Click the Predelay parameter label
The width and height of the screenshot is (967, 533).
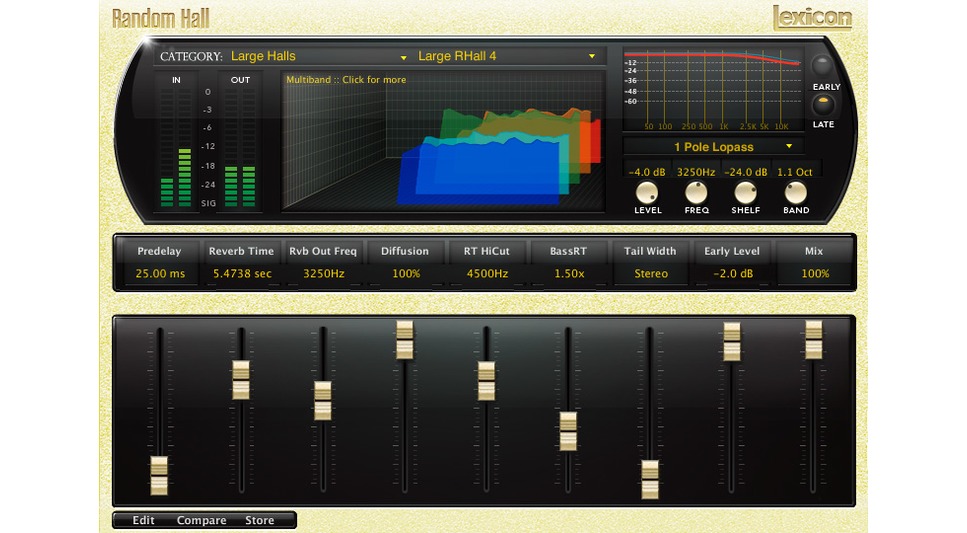tap(159, 251)
